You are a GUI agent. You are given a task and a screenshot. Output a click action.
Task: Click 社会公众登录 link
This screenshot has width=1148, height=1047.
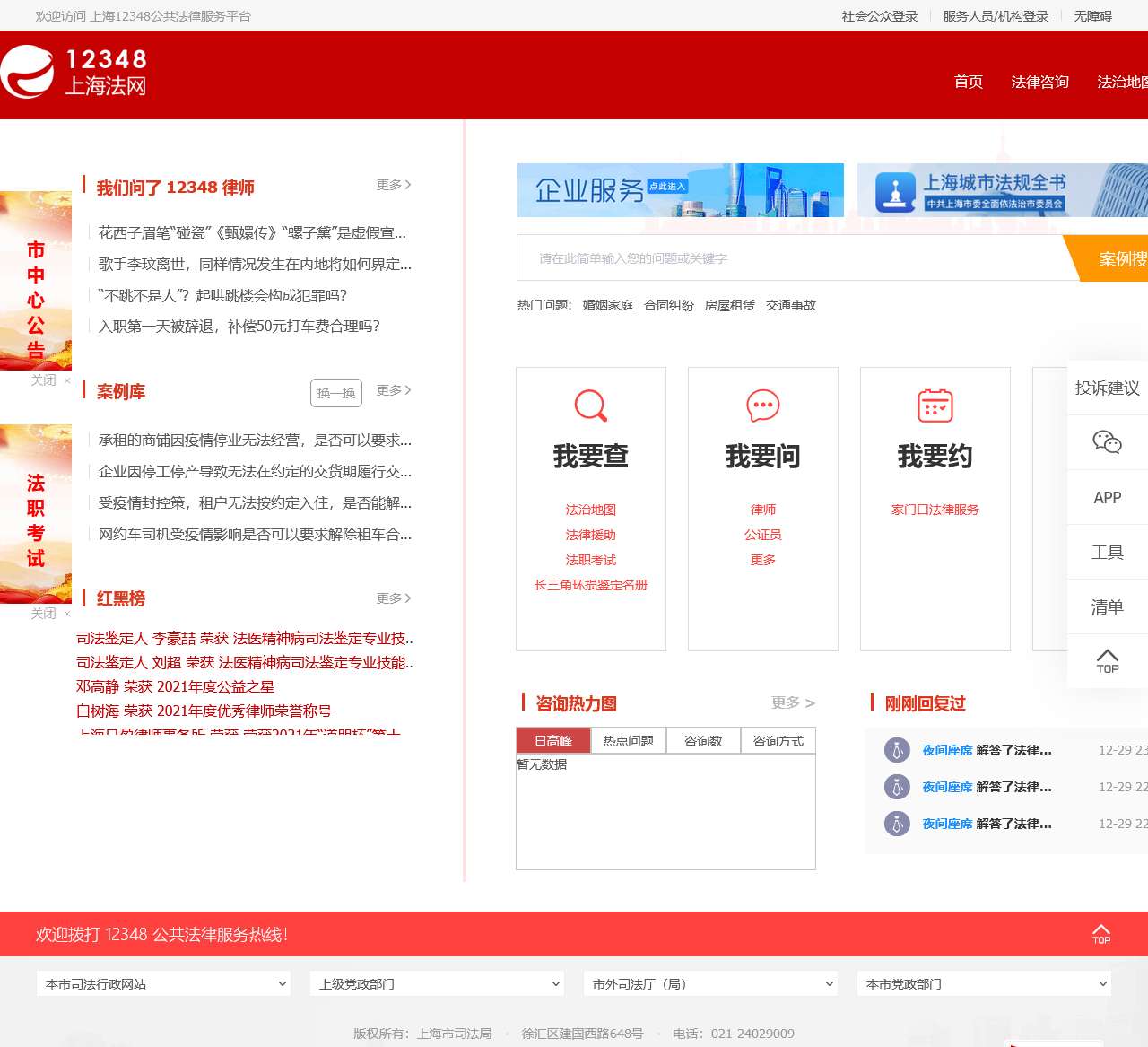(880, 16)
